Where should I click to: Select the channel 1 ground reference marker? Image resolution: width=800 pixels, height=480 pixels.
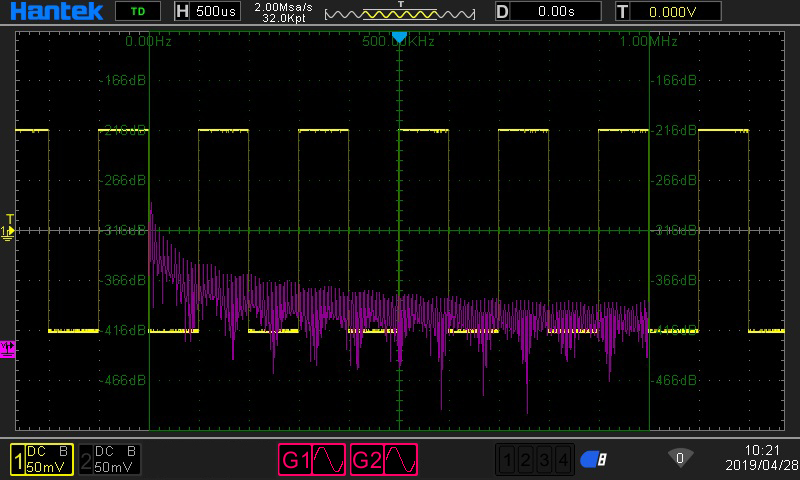click(7, 233)
